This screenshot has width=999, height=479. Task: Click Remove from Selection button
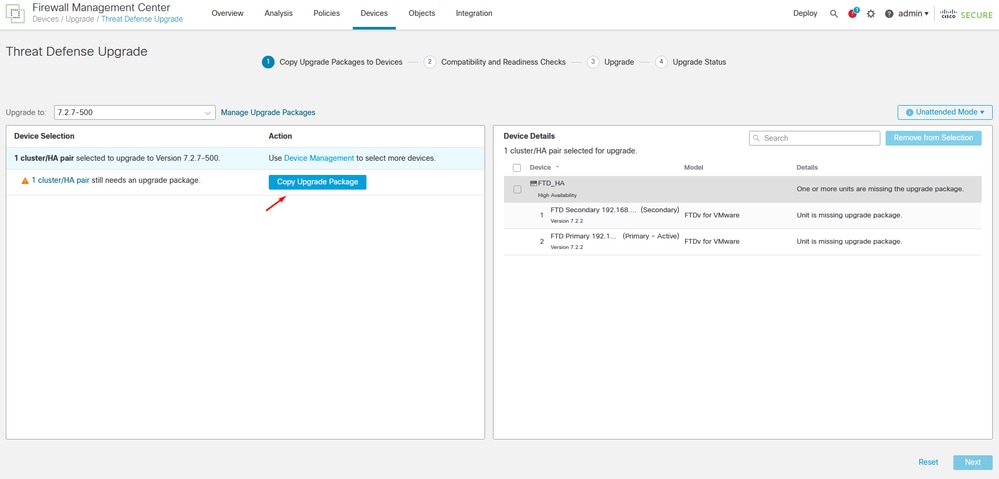click(933, 138)
